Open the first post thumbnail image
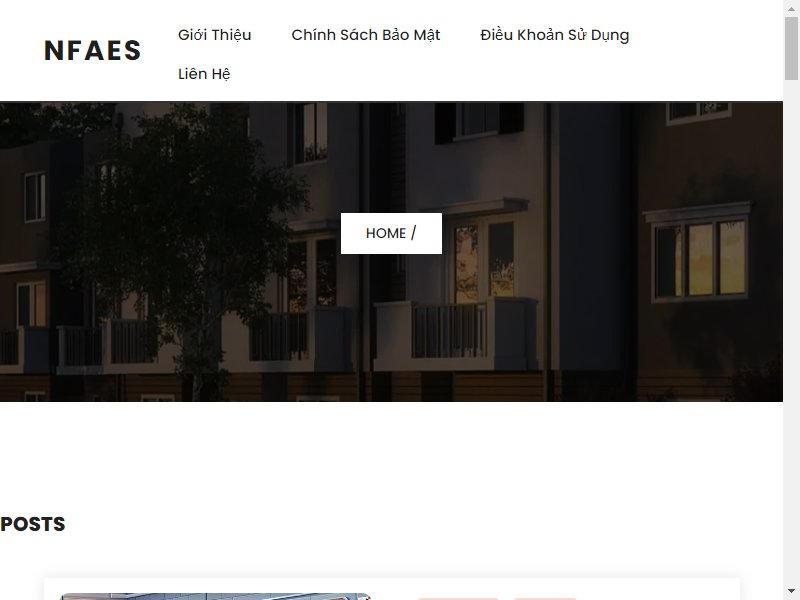This screenshot has width=800, height=600. [214, 596]
